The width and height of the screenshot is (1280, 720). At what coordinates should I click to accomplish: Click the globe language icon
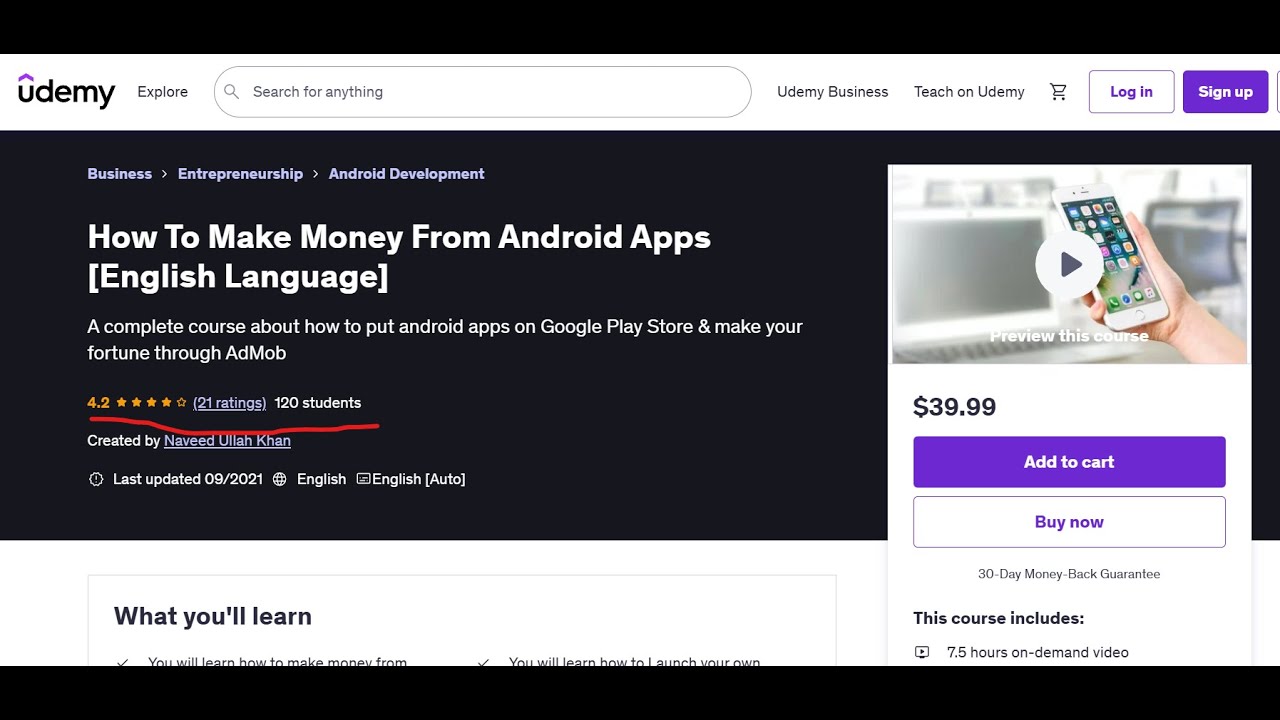pyautogui.click(x=280, y=479)
